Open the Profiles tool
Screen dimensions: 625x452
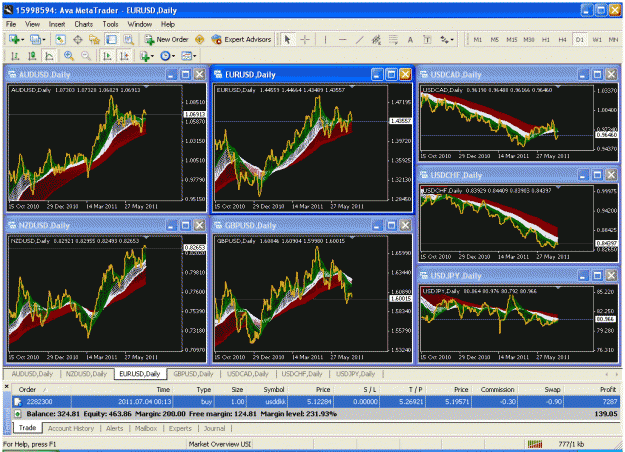(x=35, y=39)
